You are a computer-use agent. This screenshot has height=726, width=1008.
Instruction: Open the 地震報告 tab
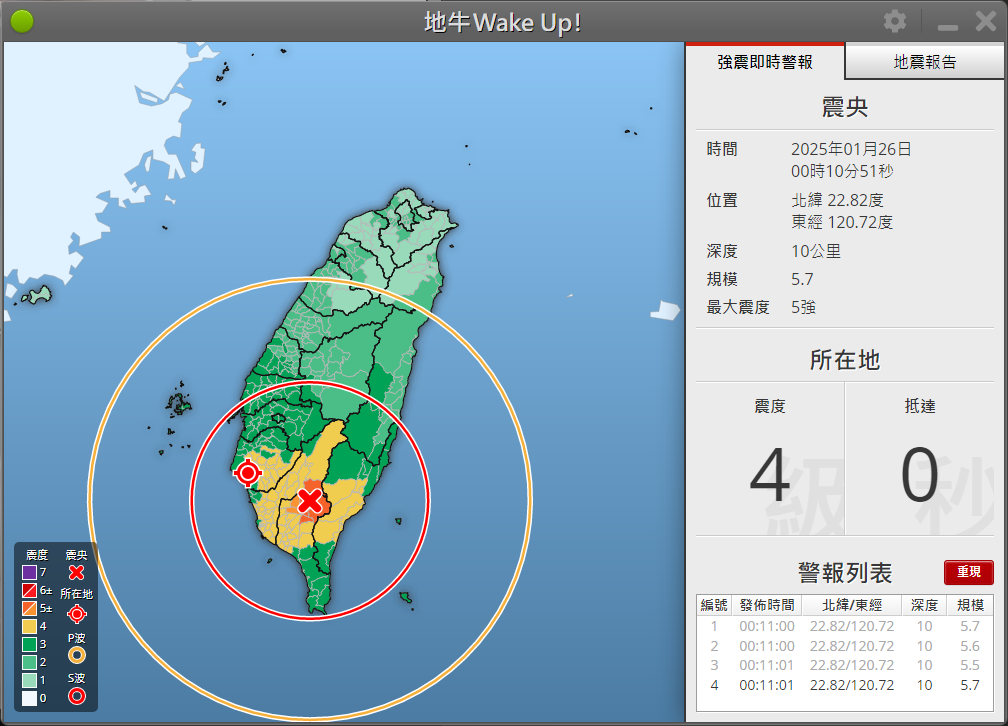(925, 62)
